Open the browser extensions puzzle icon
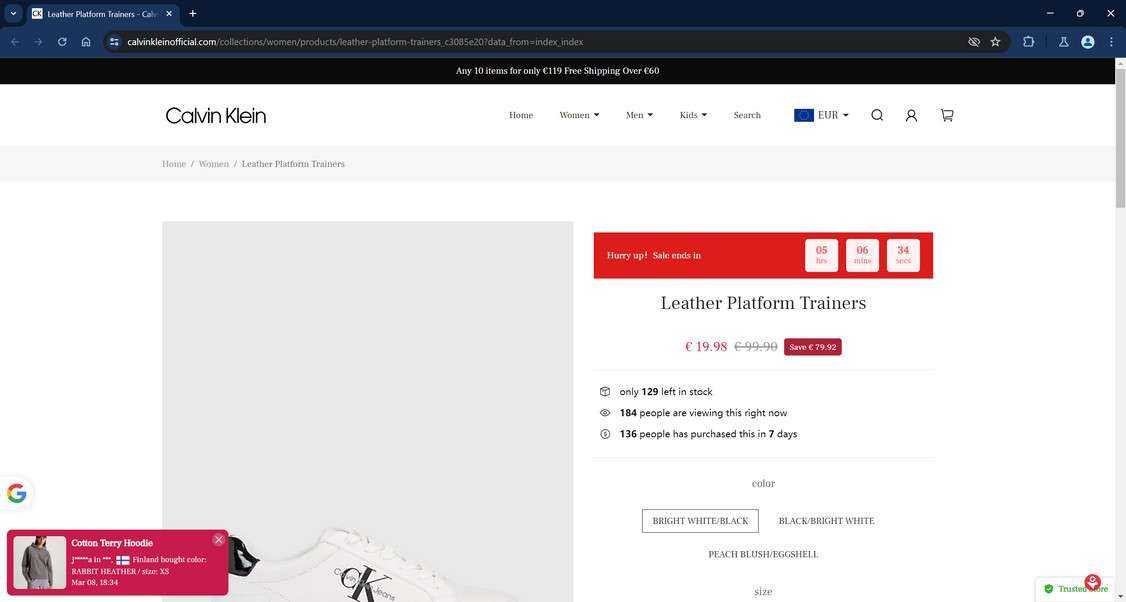Viewport: 1126px width, 602px height. click(x=1028, y=42)
